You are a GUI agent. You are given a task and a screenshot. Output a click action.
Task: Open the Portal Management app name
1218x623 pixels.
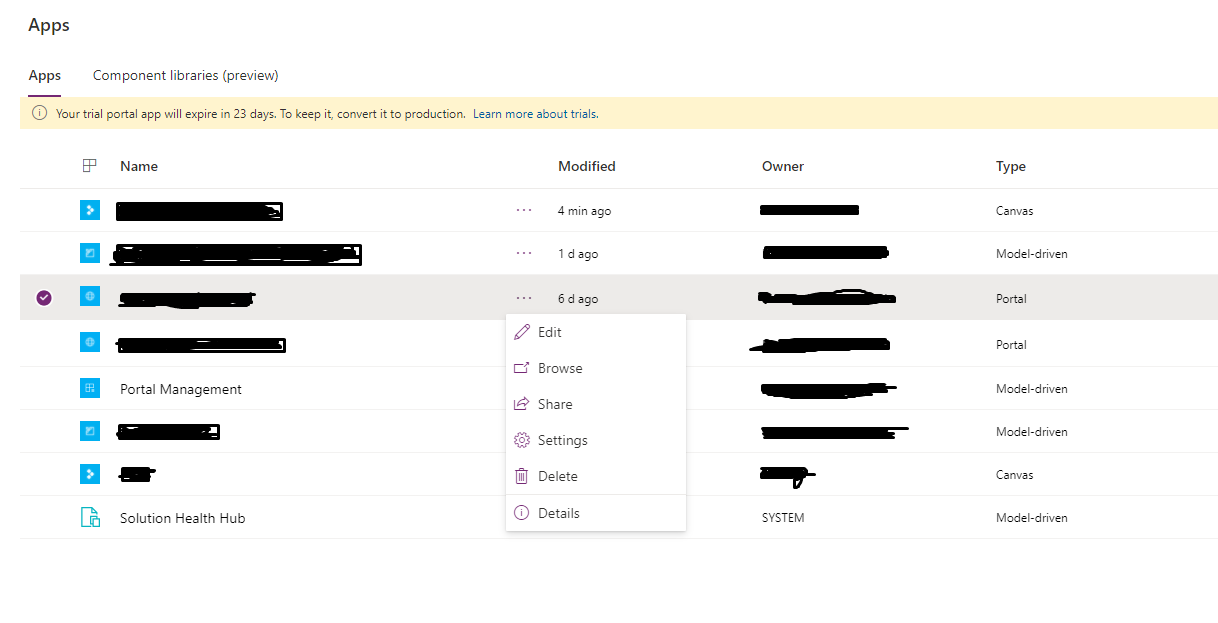[181, 389]
